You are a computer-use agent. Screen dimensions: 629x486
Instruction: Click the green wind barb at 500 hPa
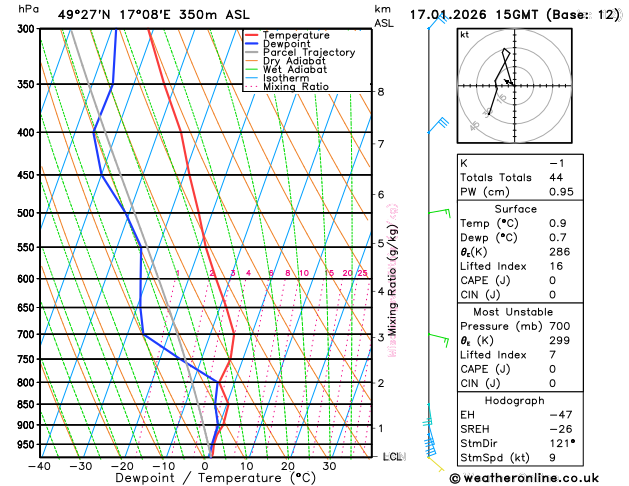point(440,212)
